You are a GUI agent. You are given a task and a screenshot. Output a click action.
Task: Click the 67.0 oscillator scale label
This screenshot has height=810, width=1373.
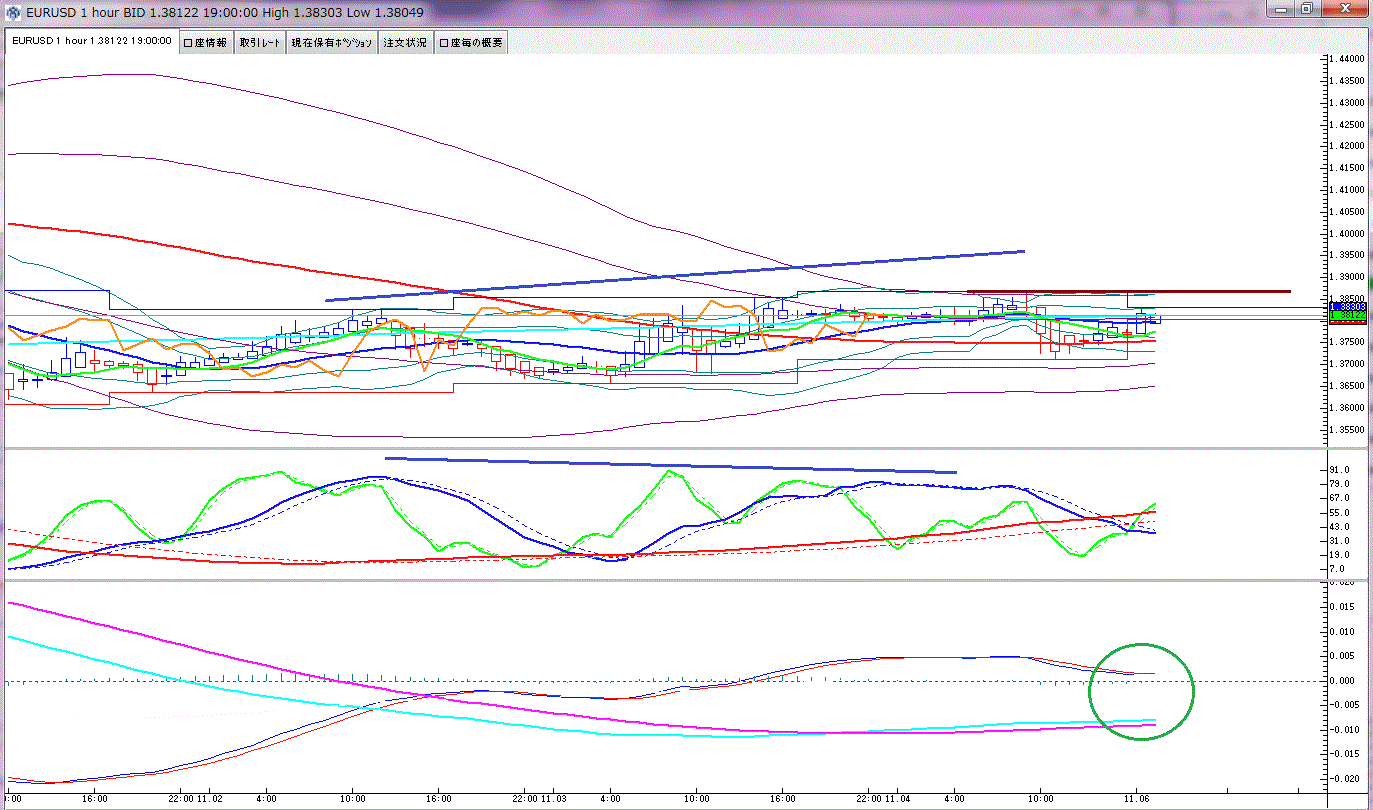coord(1341,498)
